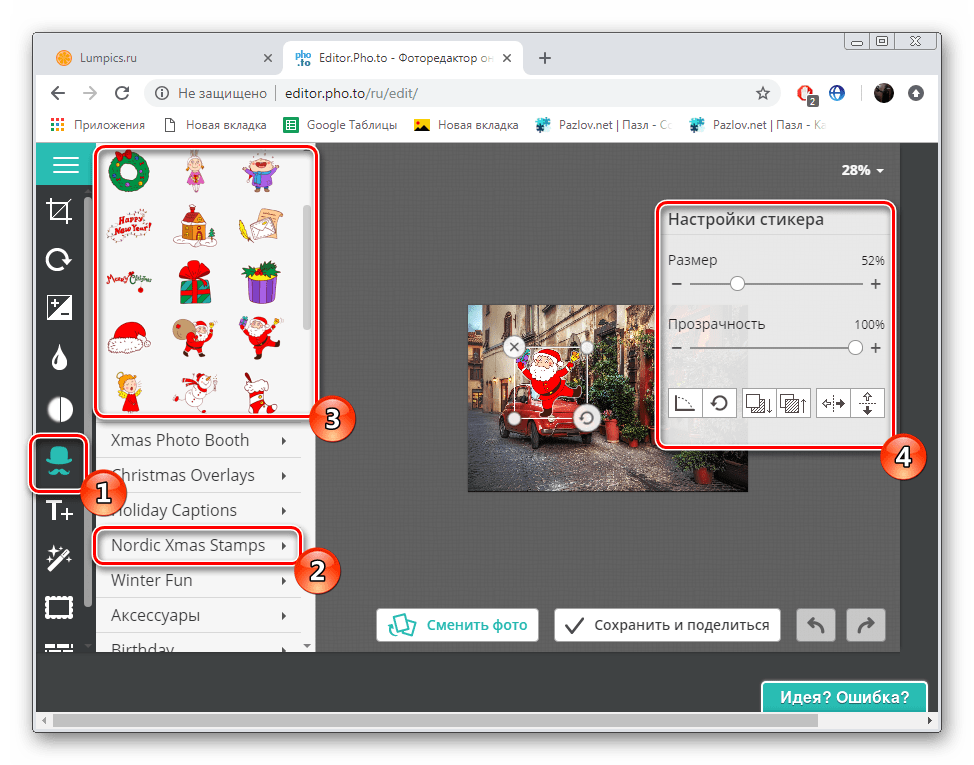Viewport: 974px width, 765px height.
Task: Pick the red gift box sticker
Action: [x=195, y=282]
